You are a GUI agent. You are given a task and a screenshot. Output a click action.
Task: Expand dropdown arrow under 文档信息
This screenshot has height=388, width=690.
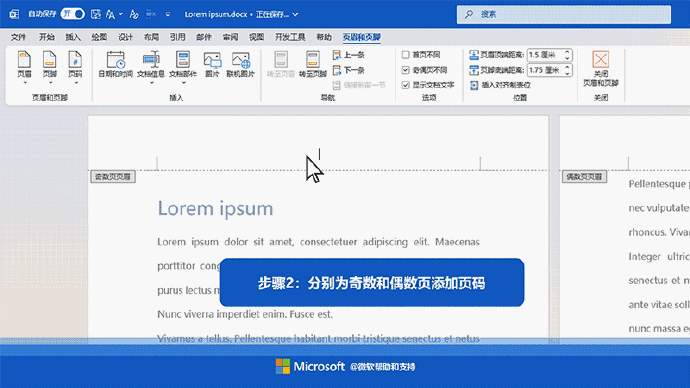(x=151, y=83)
